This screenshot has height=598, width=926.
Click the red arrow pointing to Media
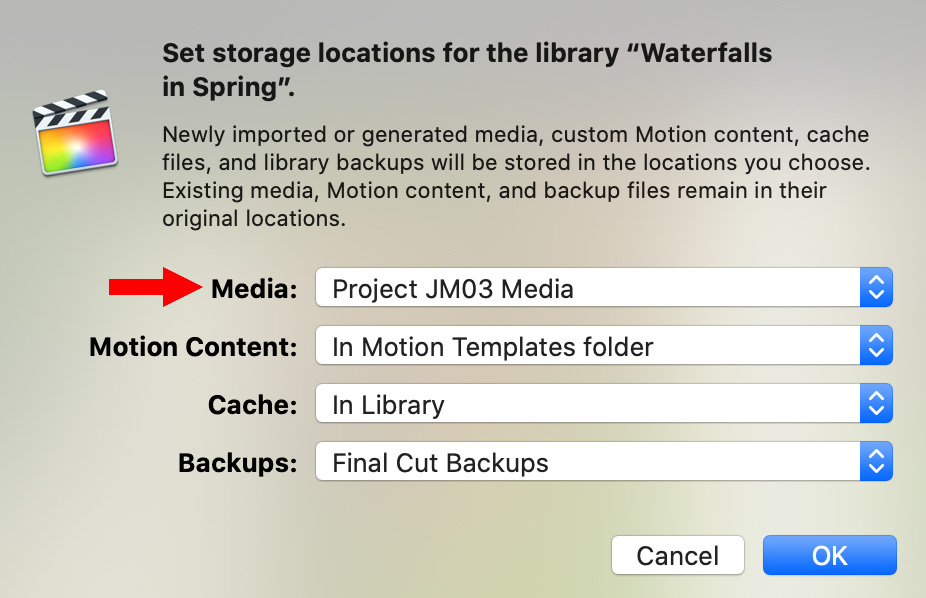(x=155, y=287)
